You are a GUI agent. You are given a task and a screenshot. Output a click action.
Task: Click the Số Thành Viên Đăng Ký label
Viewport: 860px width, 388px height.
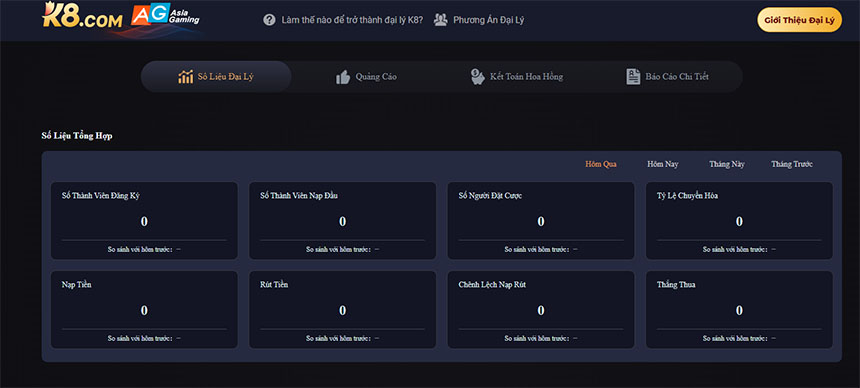101,196
